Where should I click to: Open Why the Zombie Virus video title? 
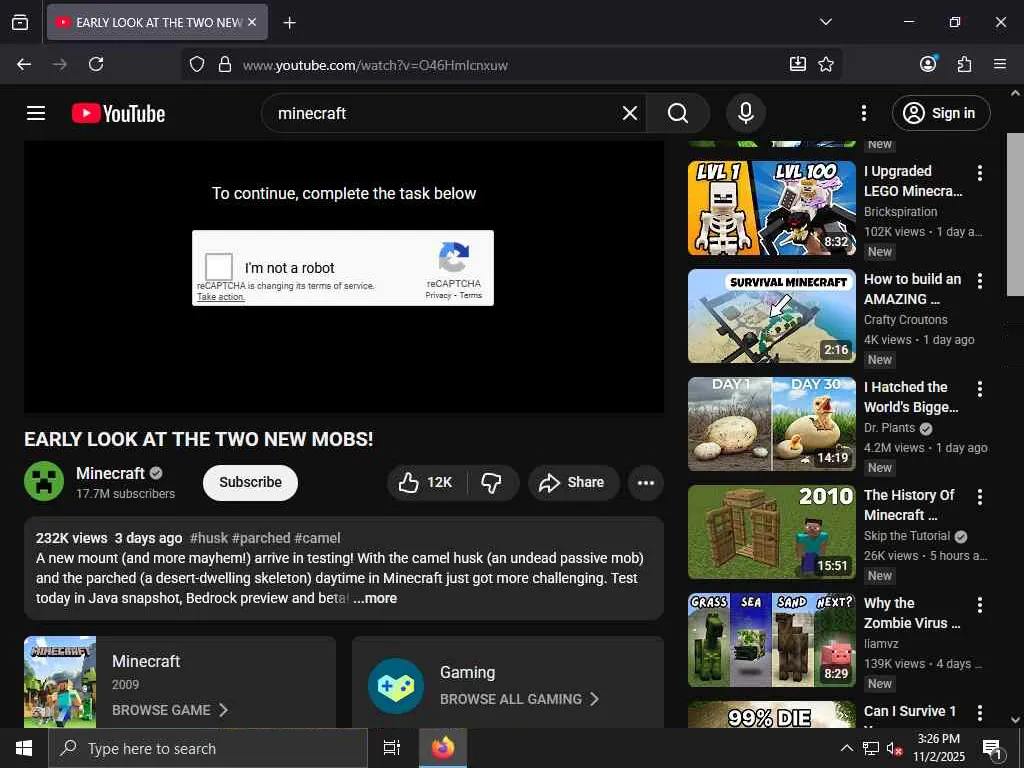(x=912, y=613)
